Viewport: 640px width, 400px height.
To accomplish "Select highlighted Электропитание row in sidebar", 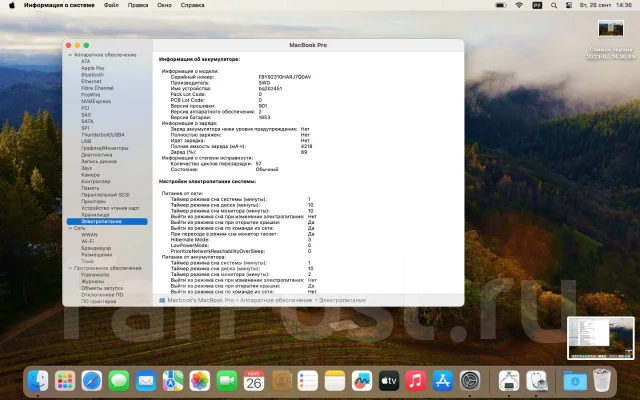I will point(107,221).
